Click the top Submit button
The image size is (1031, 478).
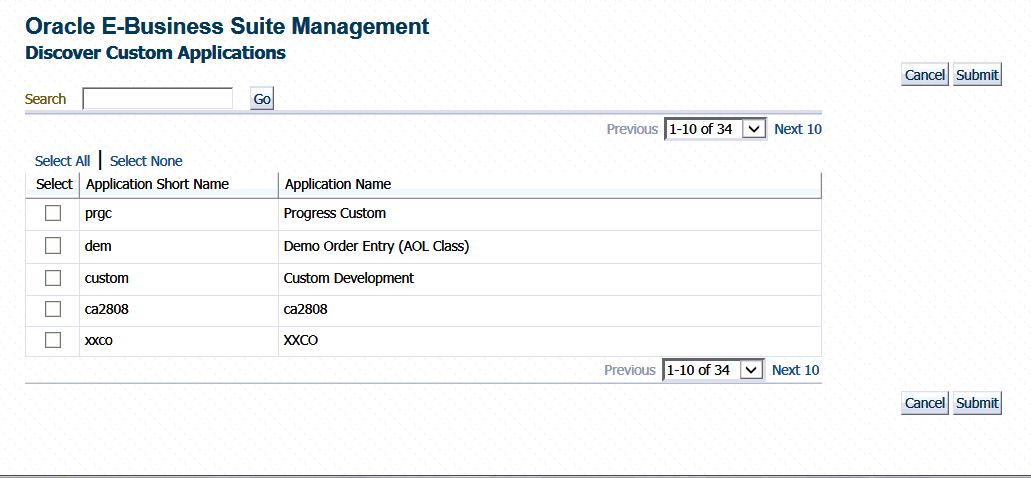[x=977, y=75]
